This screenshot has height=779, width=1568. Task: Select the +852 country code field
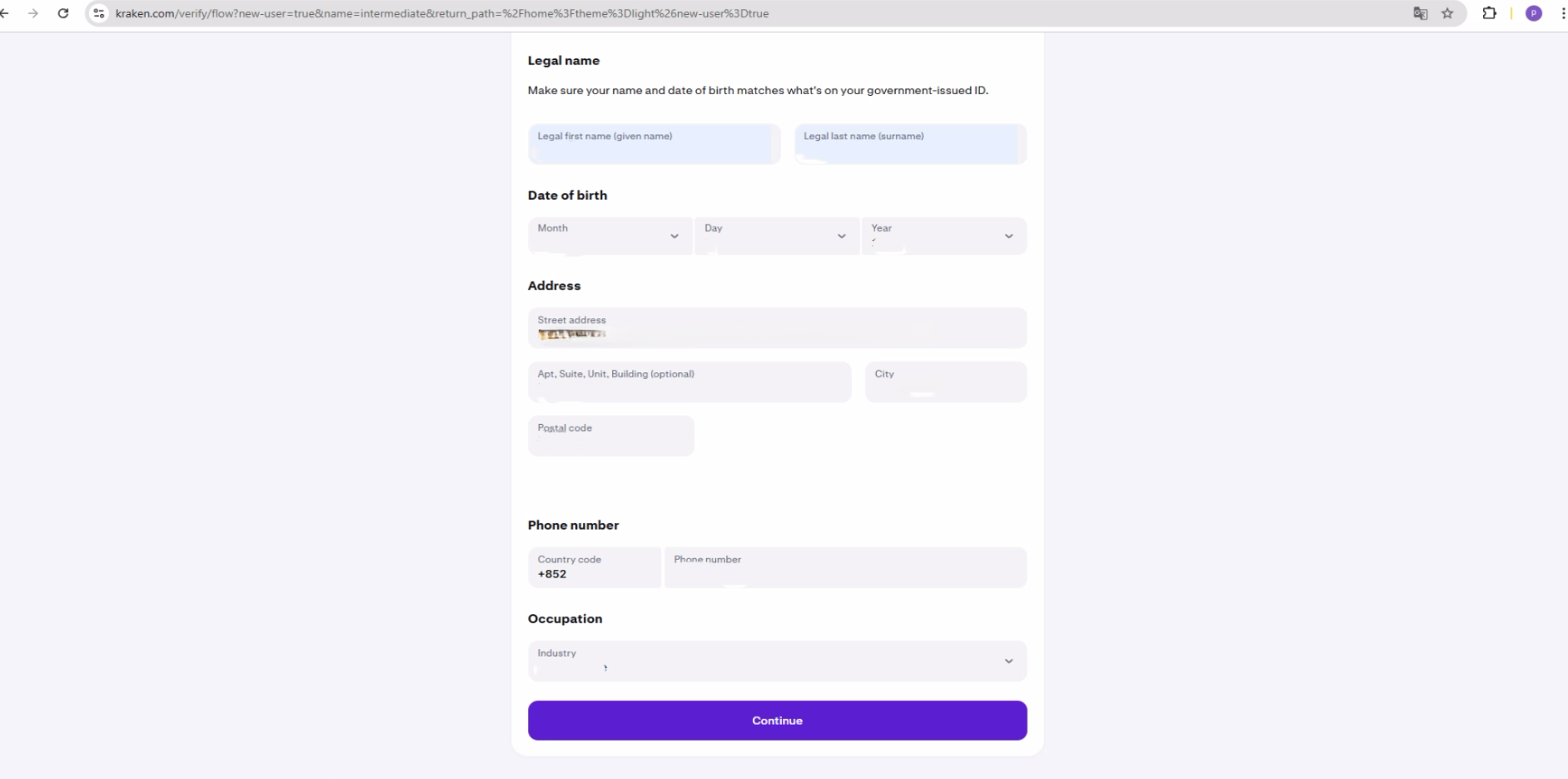tap(594, 567)
